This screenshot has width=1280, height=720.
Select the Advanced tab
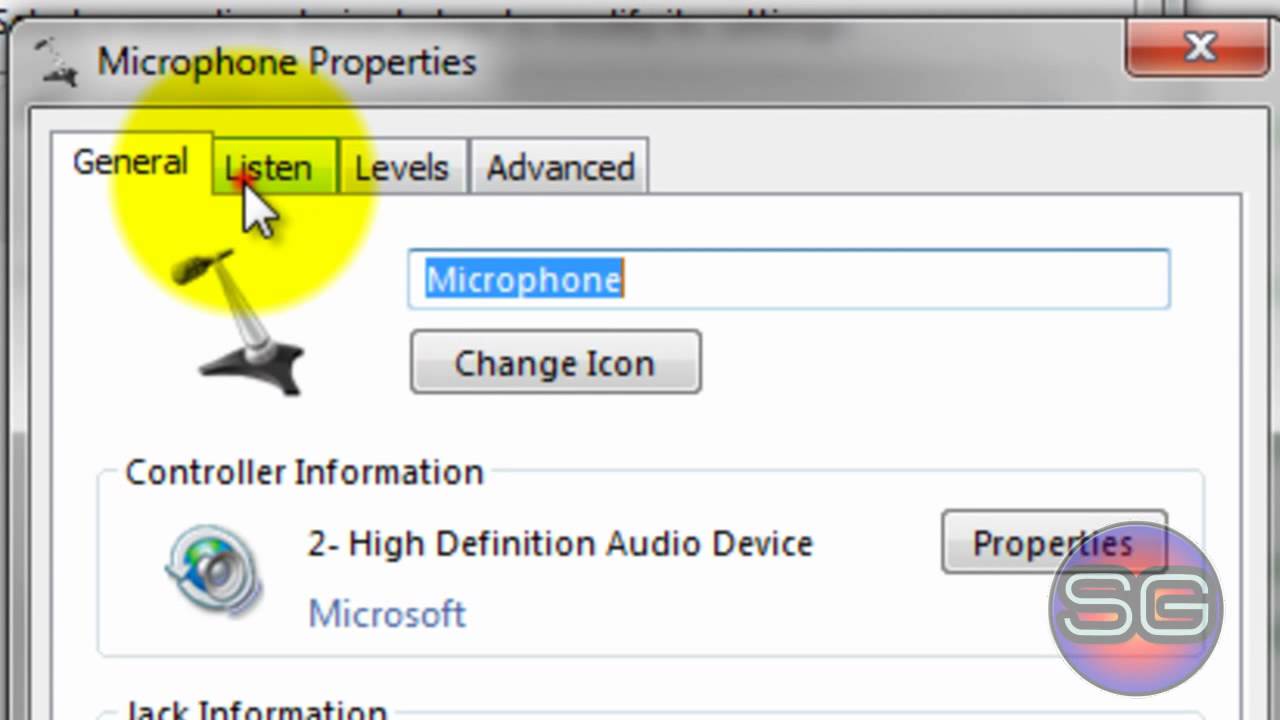click(x=560, y=168)
